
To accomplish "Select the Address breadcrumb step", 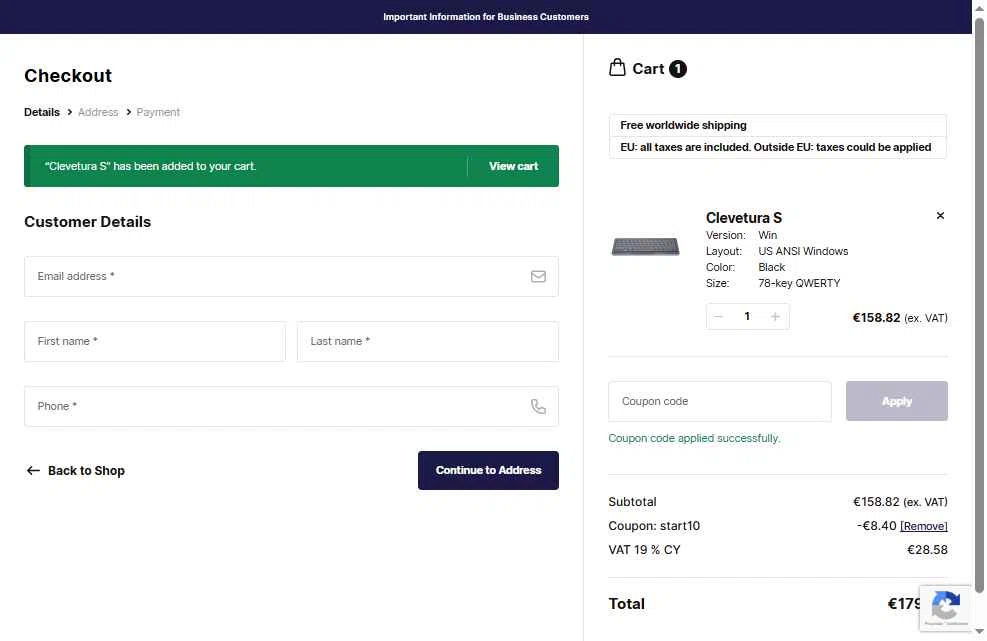I will [98, 112].
